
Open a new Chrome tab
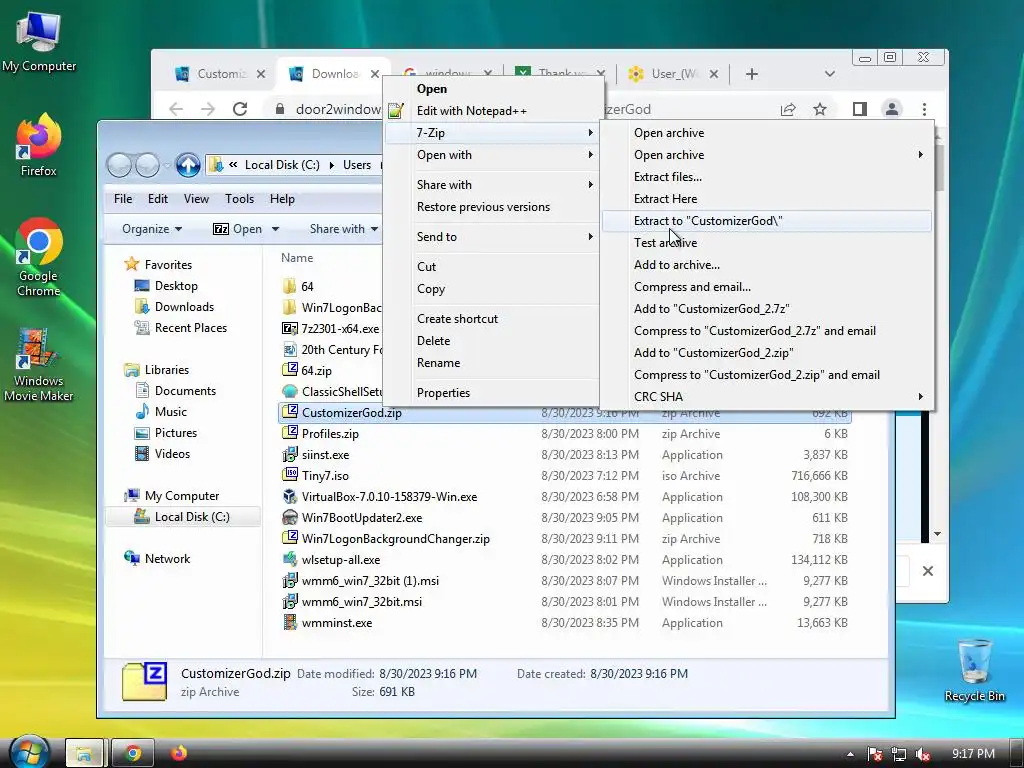(752, 74)
